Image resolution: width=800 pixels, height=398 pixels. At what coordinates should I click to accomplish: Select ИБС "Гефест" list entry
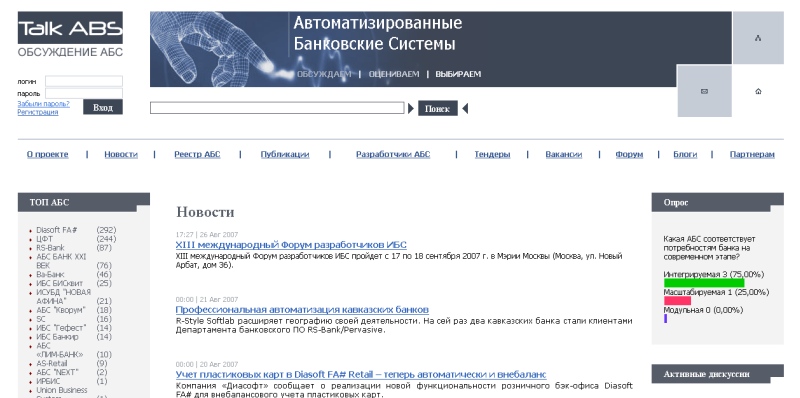(x=61, y=328)
